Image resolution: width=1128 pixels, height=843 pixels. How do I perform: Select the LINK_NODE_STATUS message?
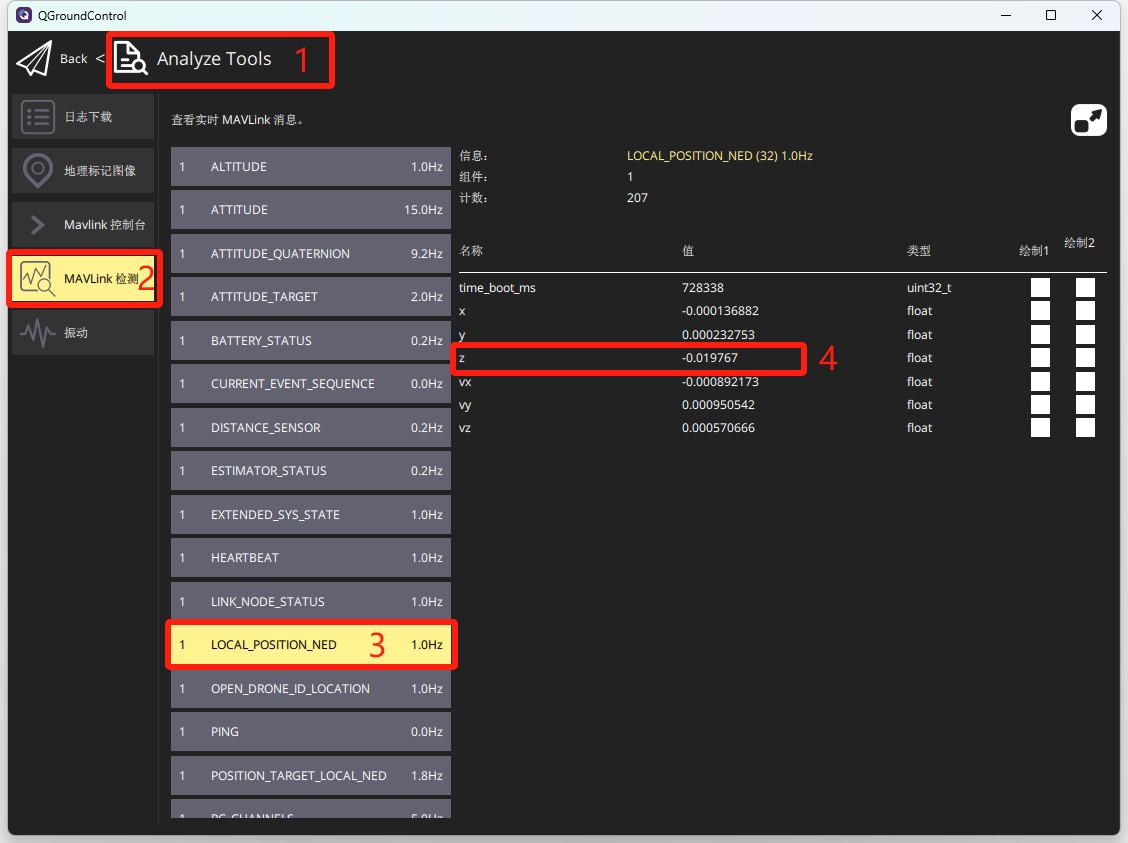point(311,602)
